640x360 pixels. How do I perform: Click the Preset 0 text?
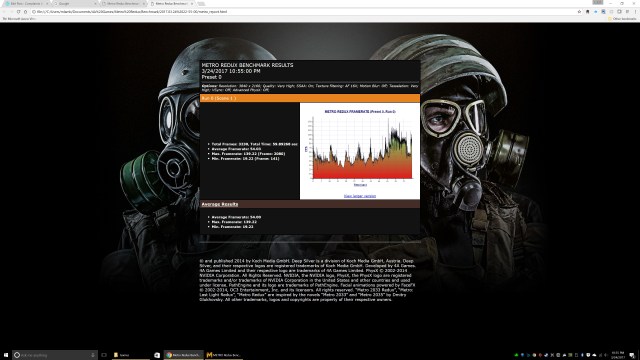(211, 77)
